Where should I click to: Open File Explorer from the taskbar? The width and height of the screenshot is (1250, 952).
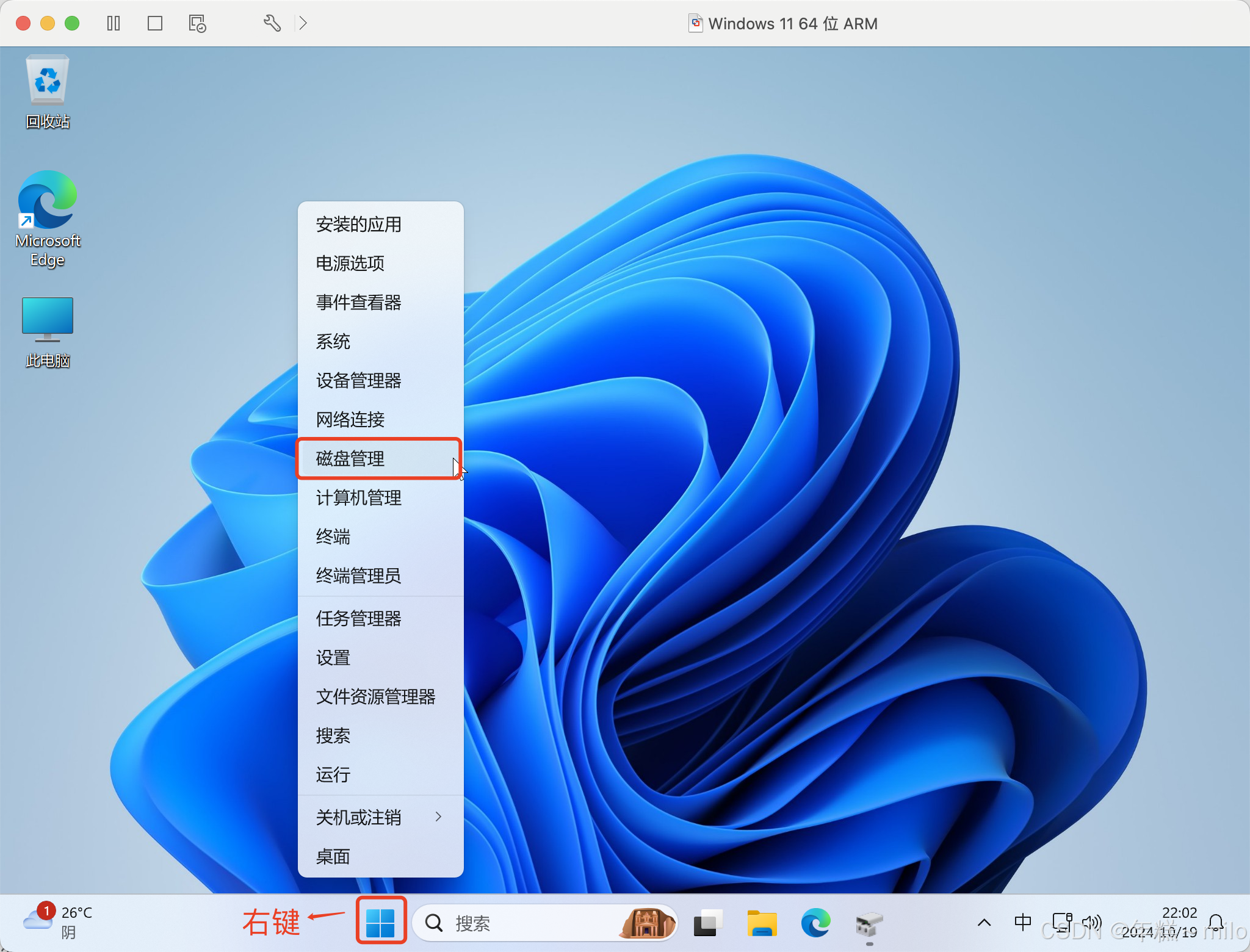(762, 923)
